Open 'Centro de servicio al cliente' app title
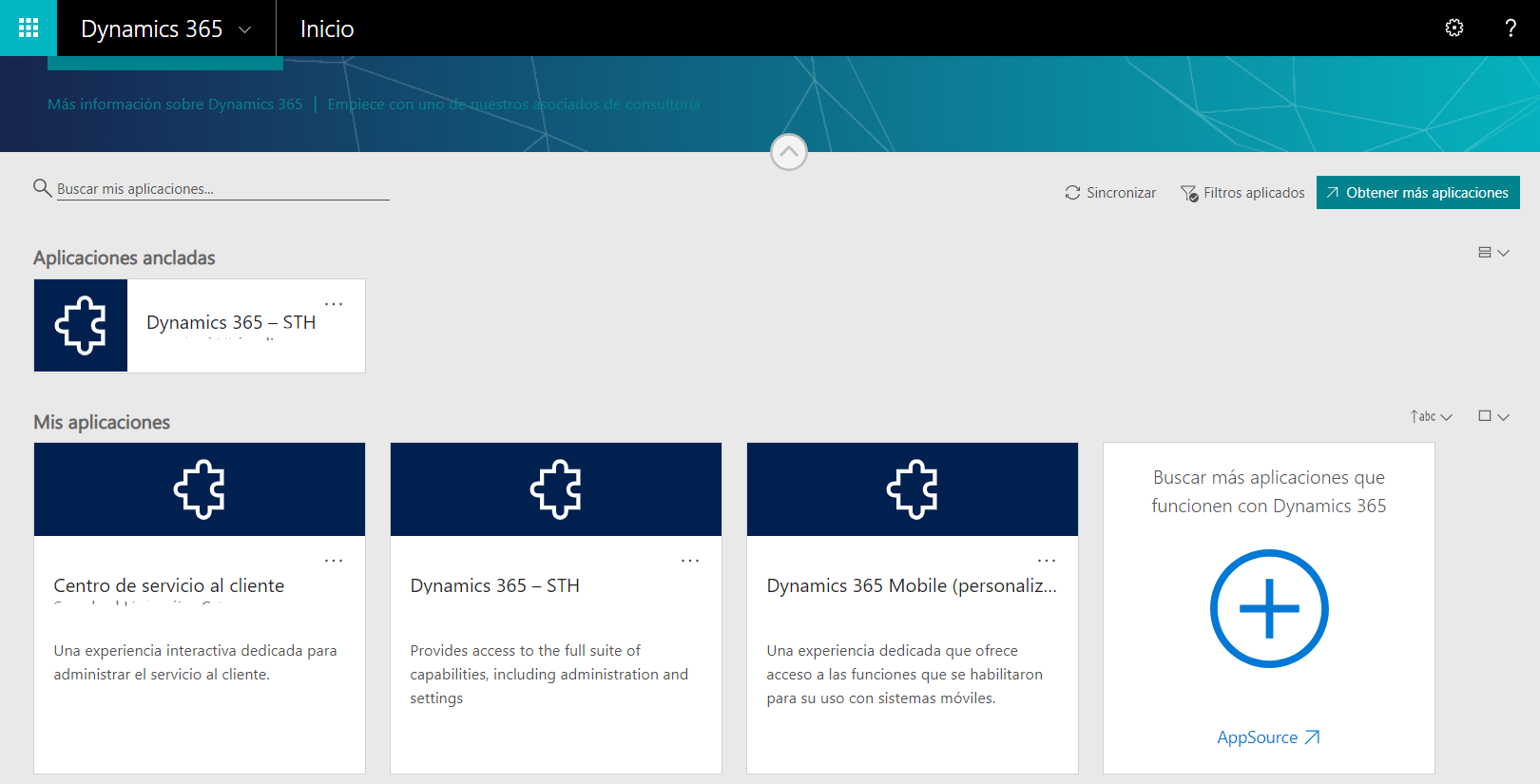Viewport: 1540px width, 784px height. coord(169,585)
